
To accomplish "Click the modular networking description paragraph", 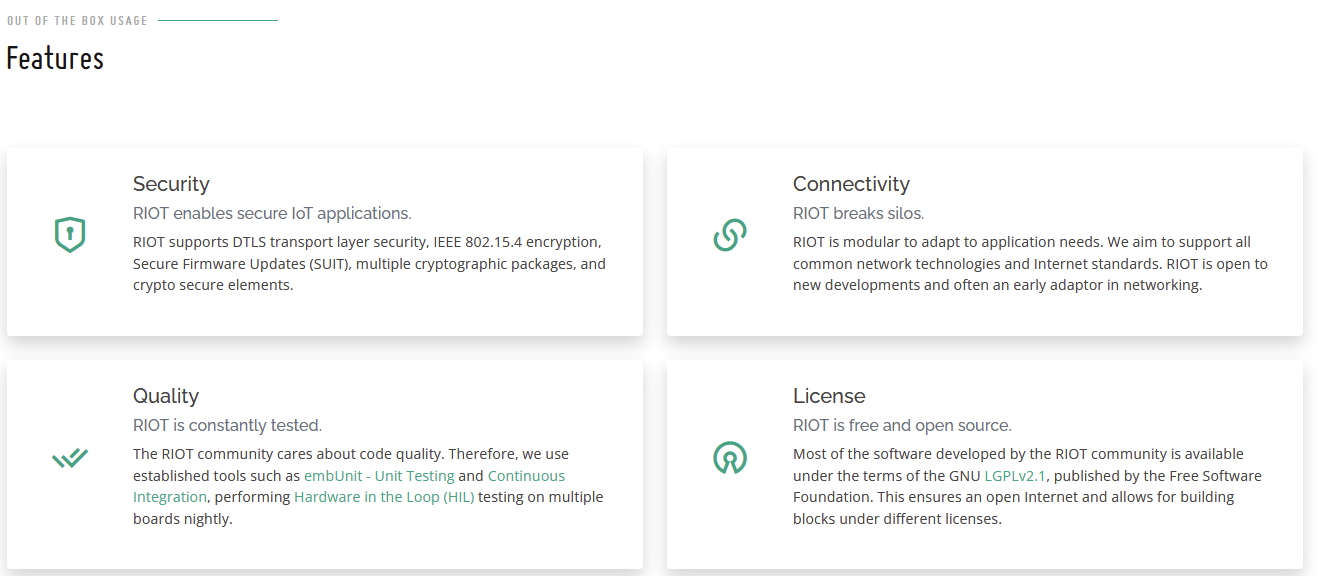I will (x=1030, y=264).
